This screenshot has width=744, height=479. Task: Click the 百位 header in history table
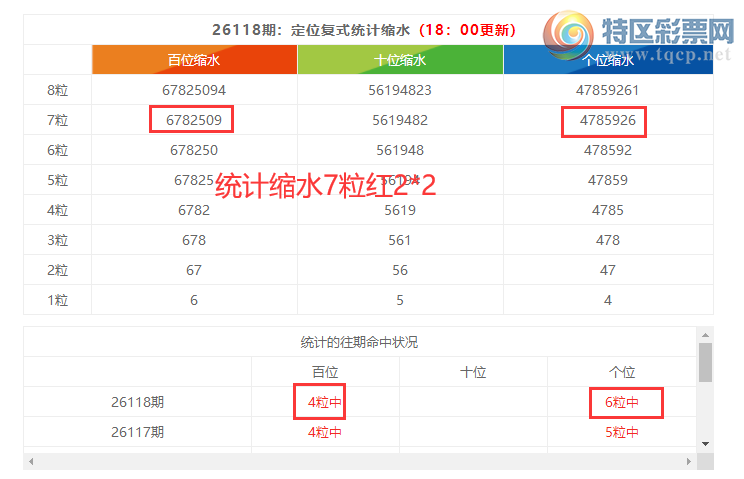[325, 372]
